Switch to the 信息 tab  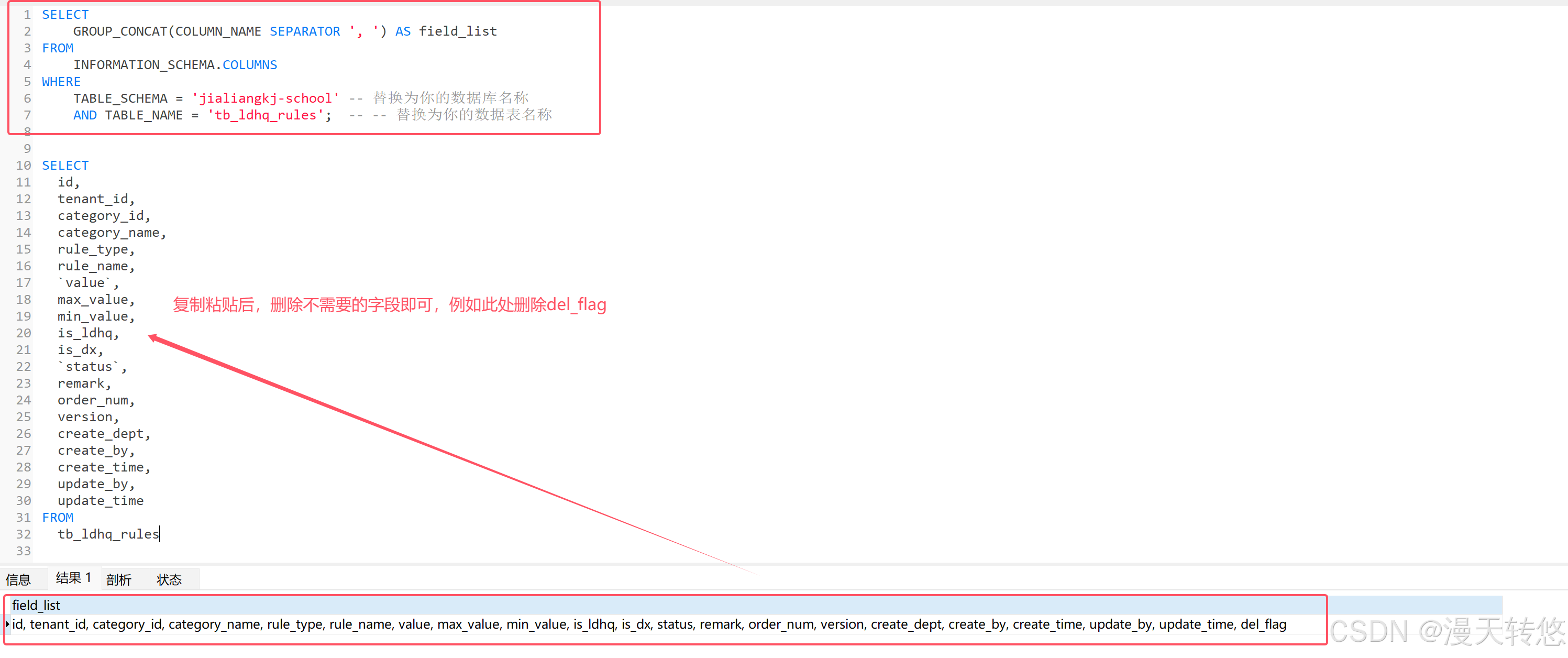(x=18, y=579)
